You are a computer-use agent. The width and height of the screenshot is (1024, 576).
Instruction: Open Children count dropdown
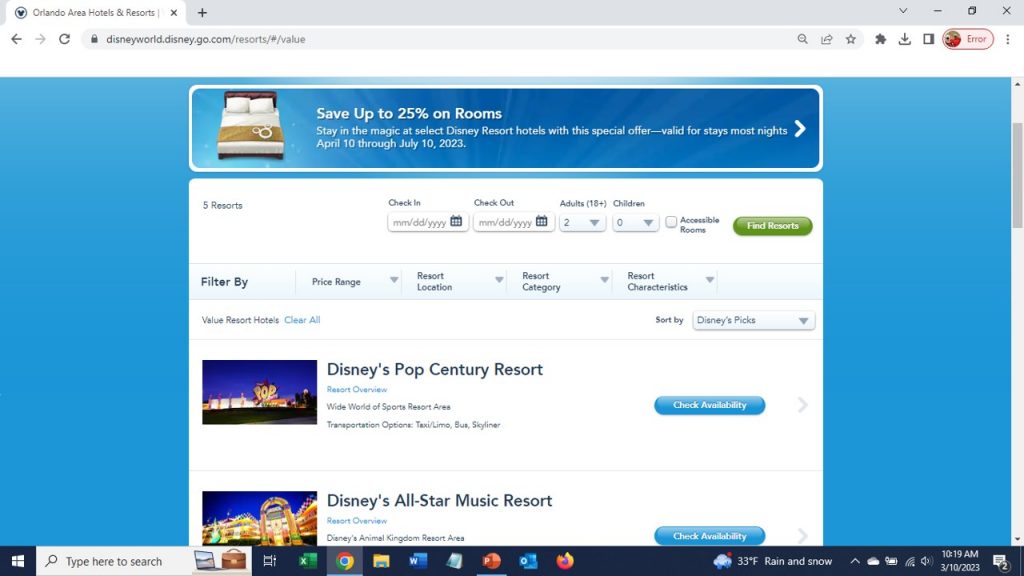(x=635, y=223)
